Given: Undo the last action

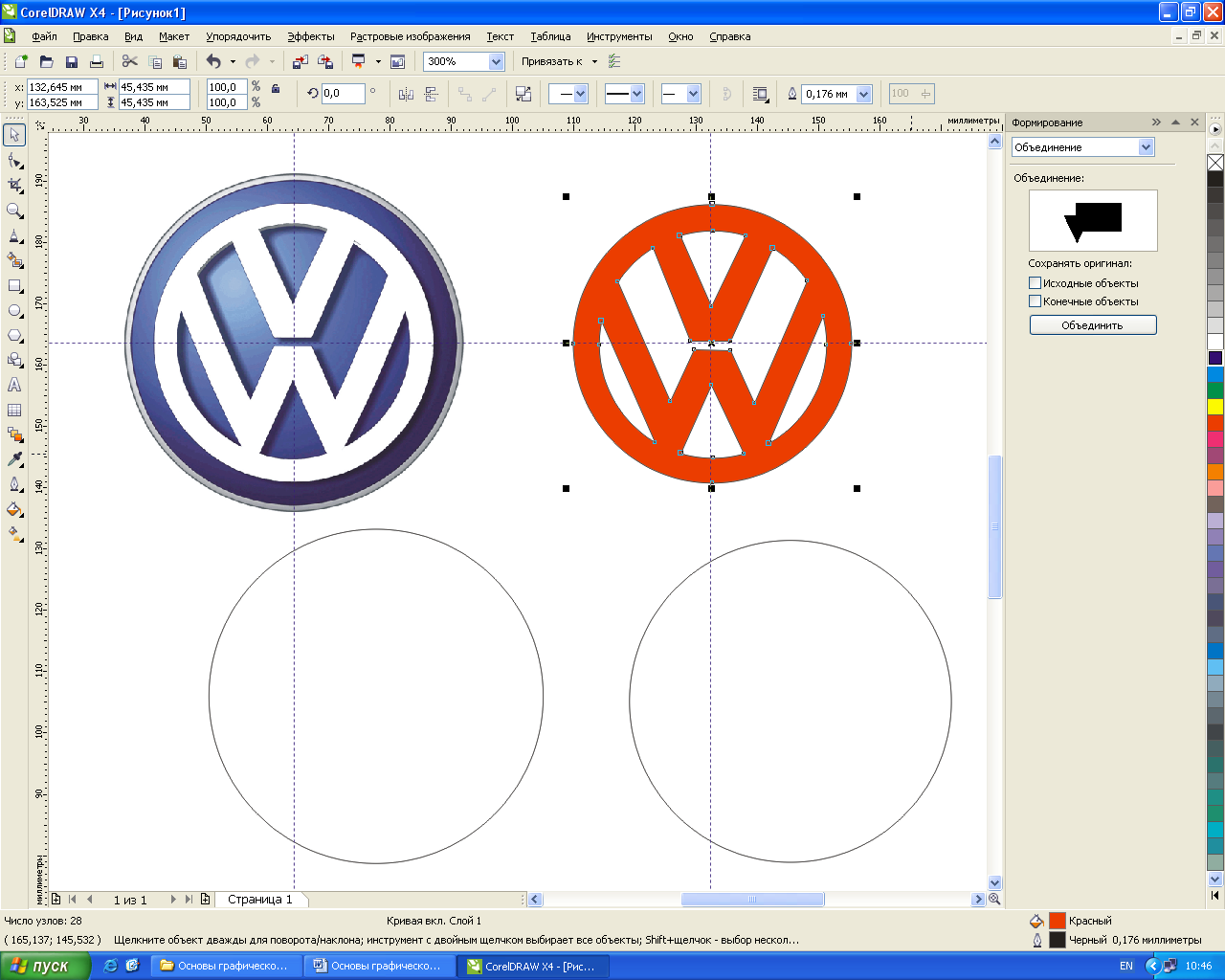Looking at the screenshot, I should [213, 61].
